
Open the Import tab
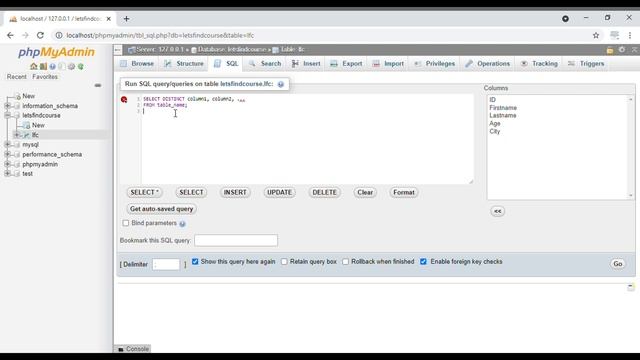(388, 64)
